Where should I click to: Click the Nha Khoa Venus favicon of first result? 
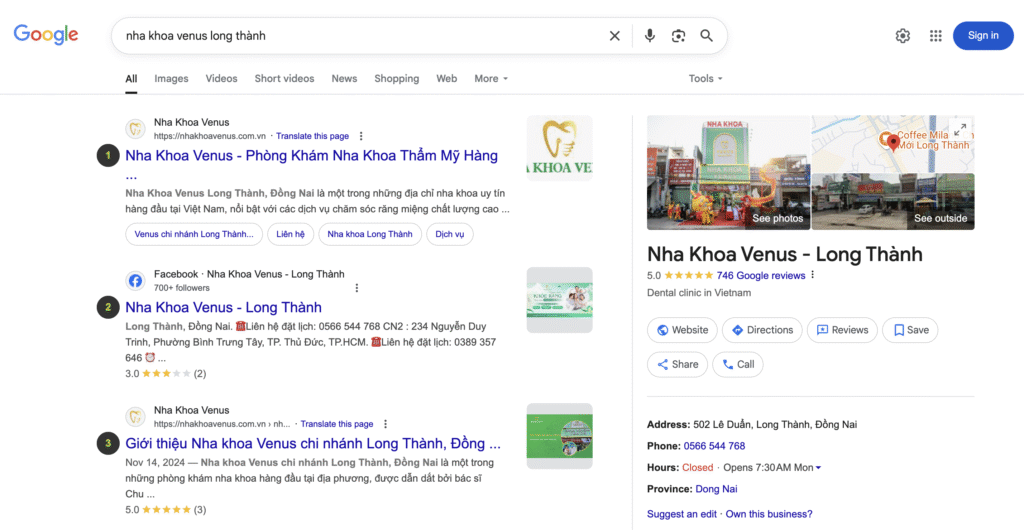pos(135,129)
